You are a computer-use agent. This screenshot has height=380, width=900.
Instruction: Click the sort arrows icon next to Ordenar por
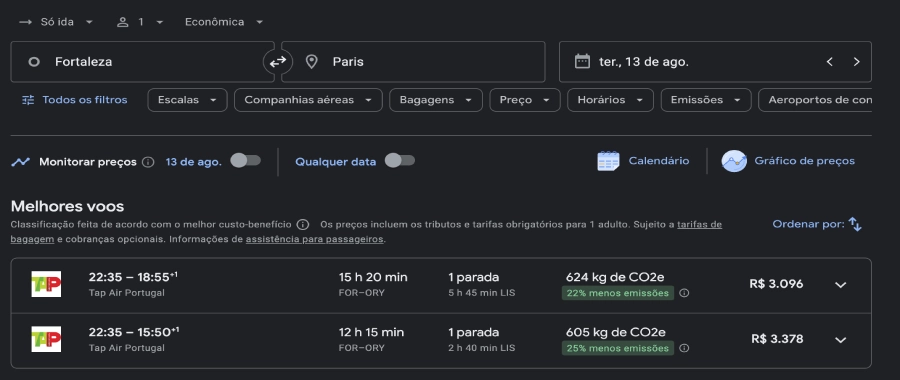click(855, 224)
